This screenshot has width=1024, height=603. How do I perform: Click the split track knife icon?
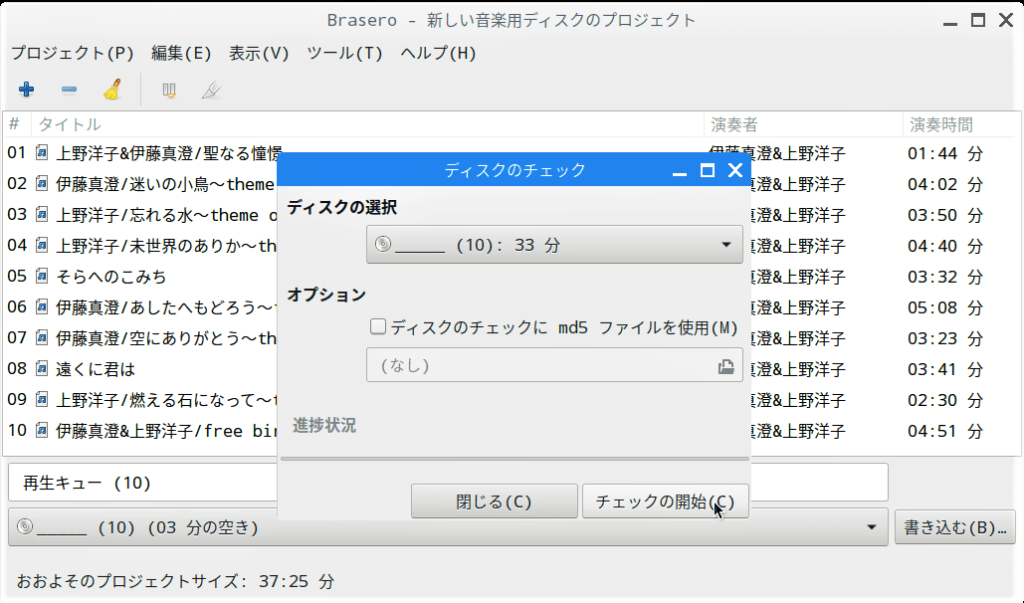pyautogui.click(x=211, y=90)
